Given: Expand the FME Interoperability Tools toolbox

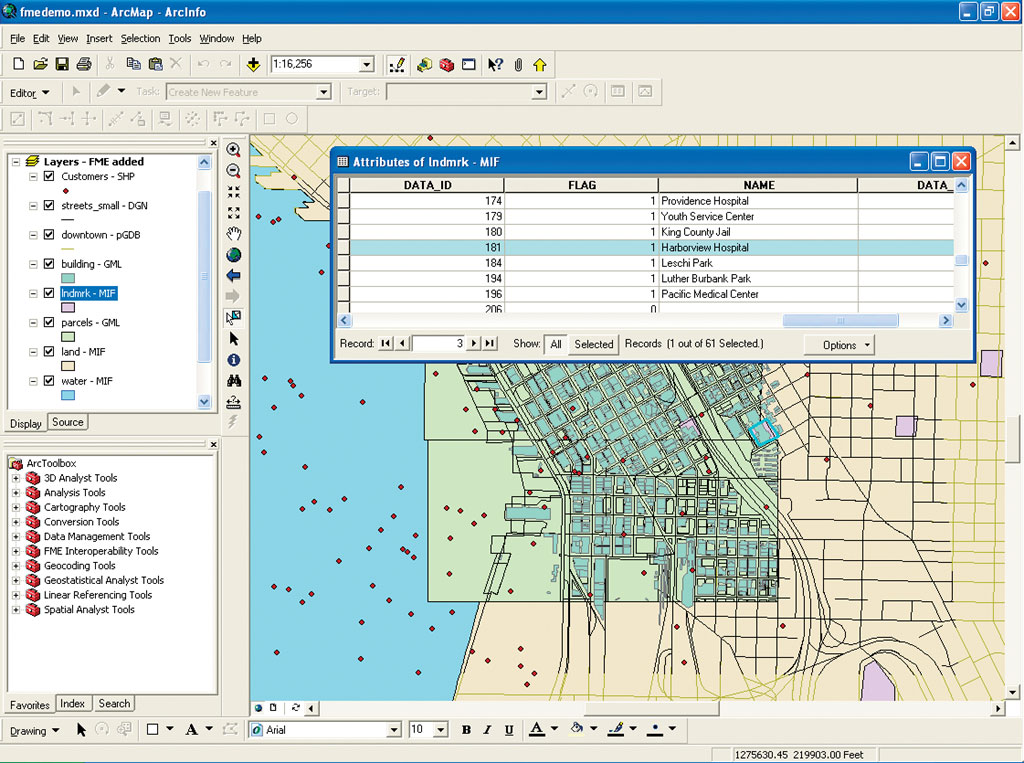Looking at the screenshot, I should pyautogui.click(x=16, y=551).
